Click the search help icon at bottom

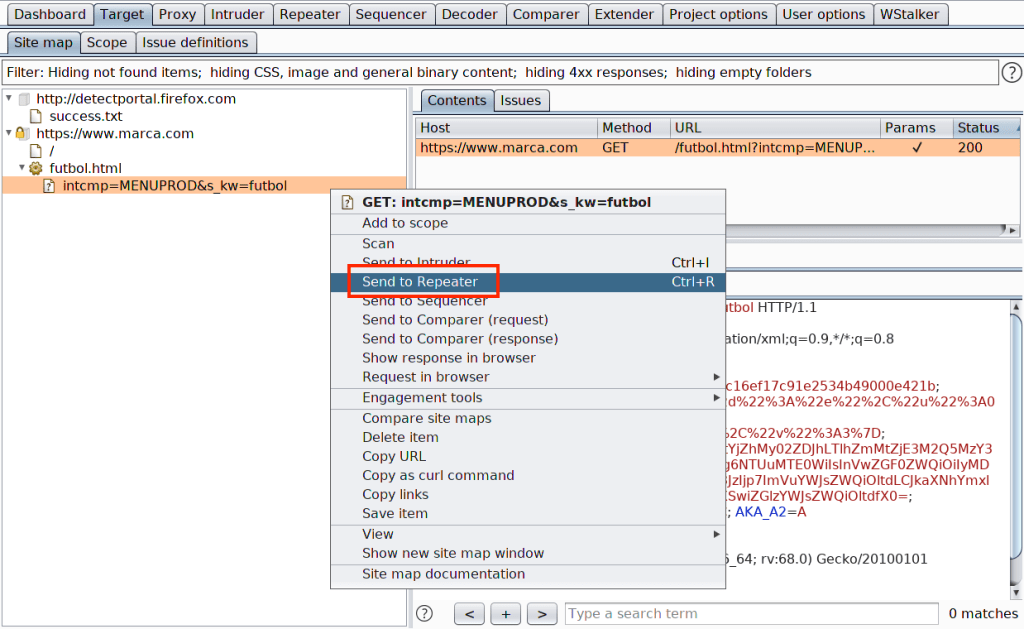(424, 613)
